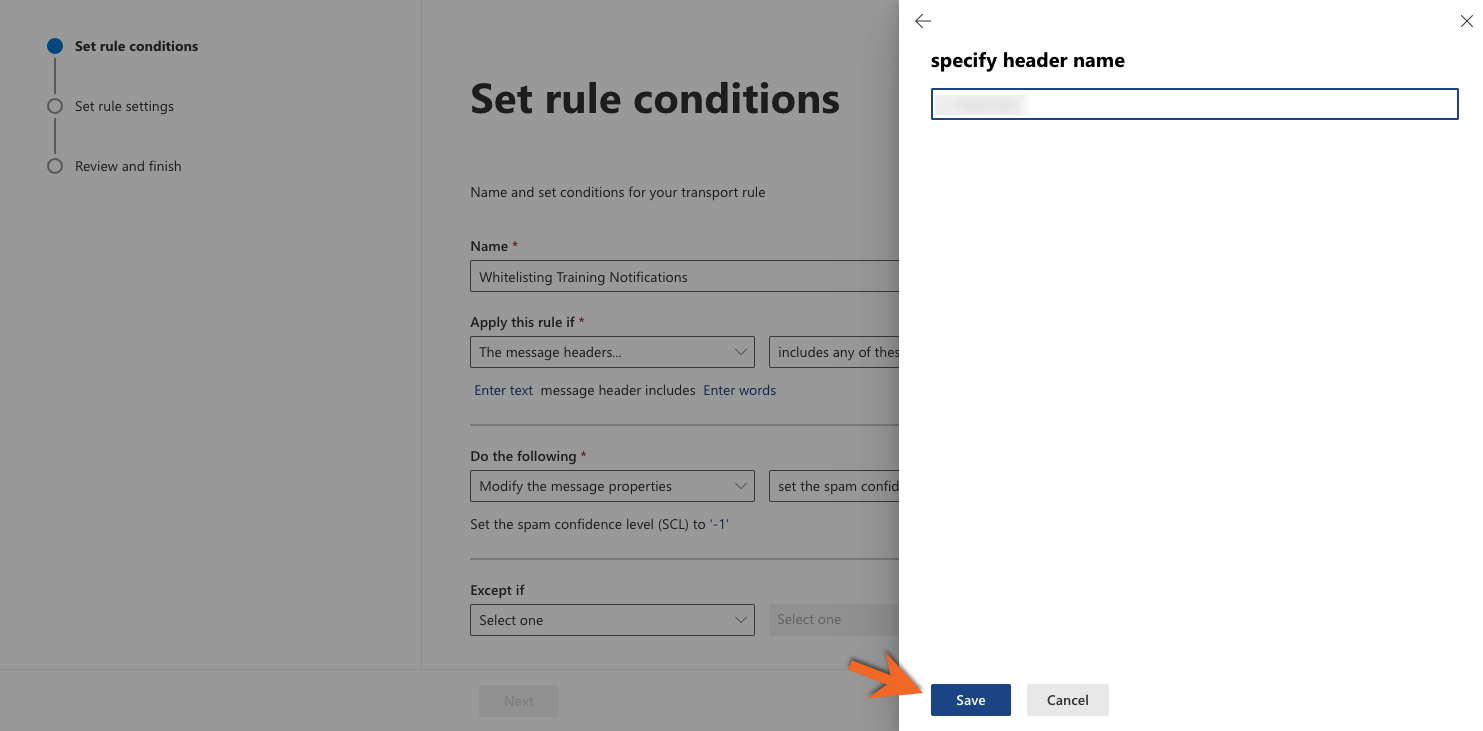This screenshot has height=731, width=1483.
Task: Click the '-1' SCL value link
Action: click(719, 524)
